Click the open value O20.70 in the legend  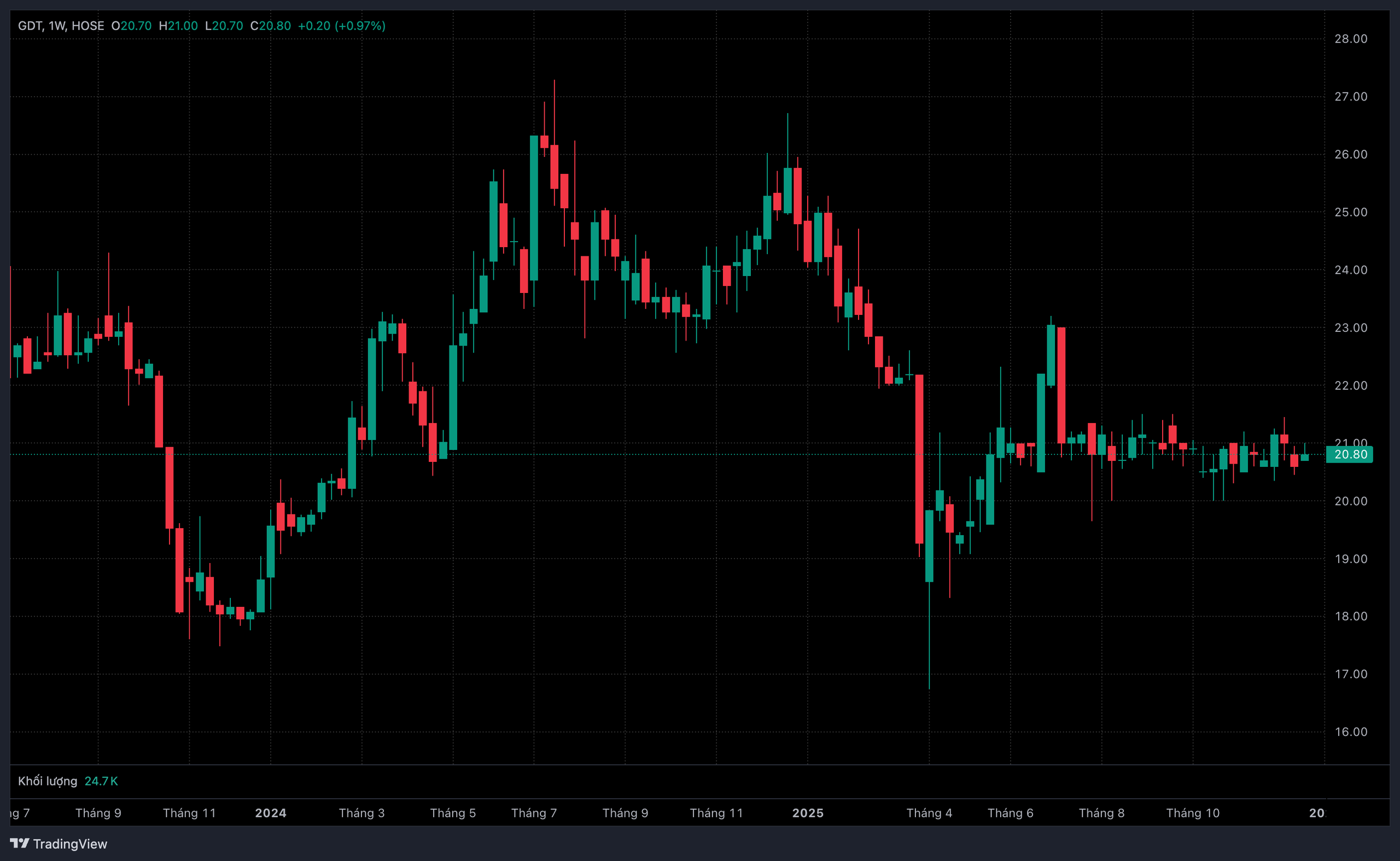[132, 26]
